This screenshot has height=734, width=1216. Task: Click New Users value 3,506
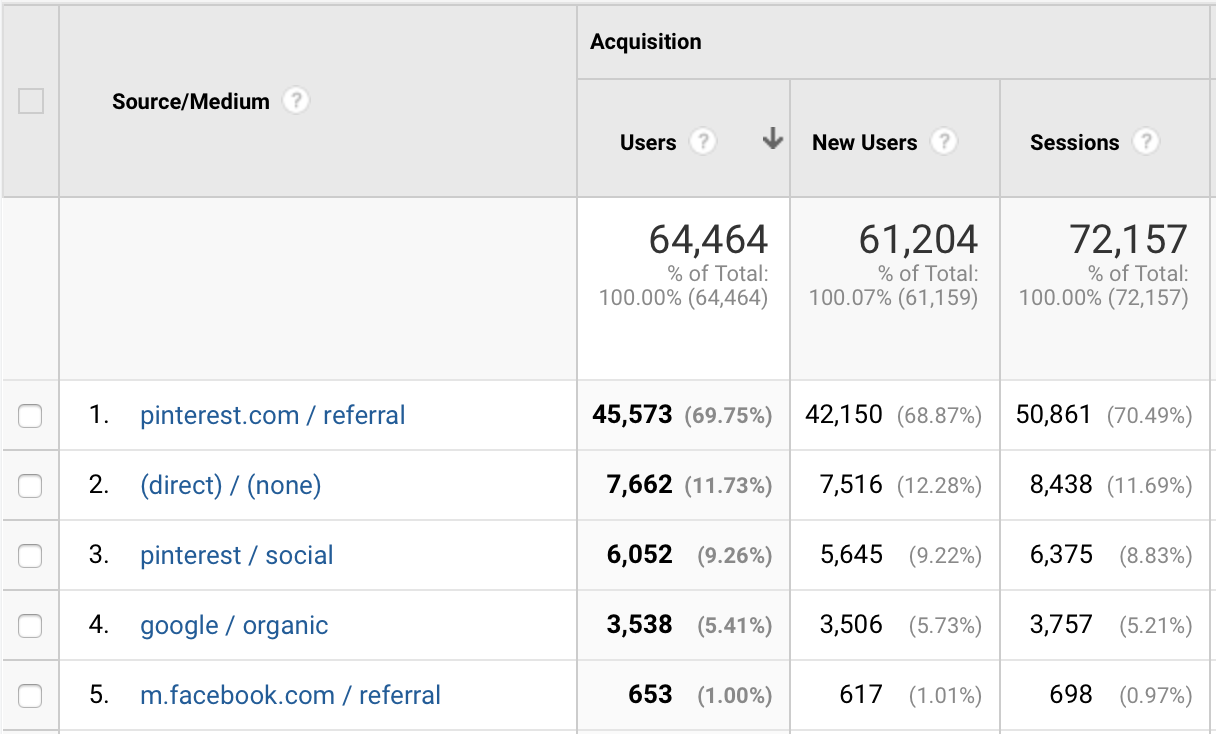[851, 625]
